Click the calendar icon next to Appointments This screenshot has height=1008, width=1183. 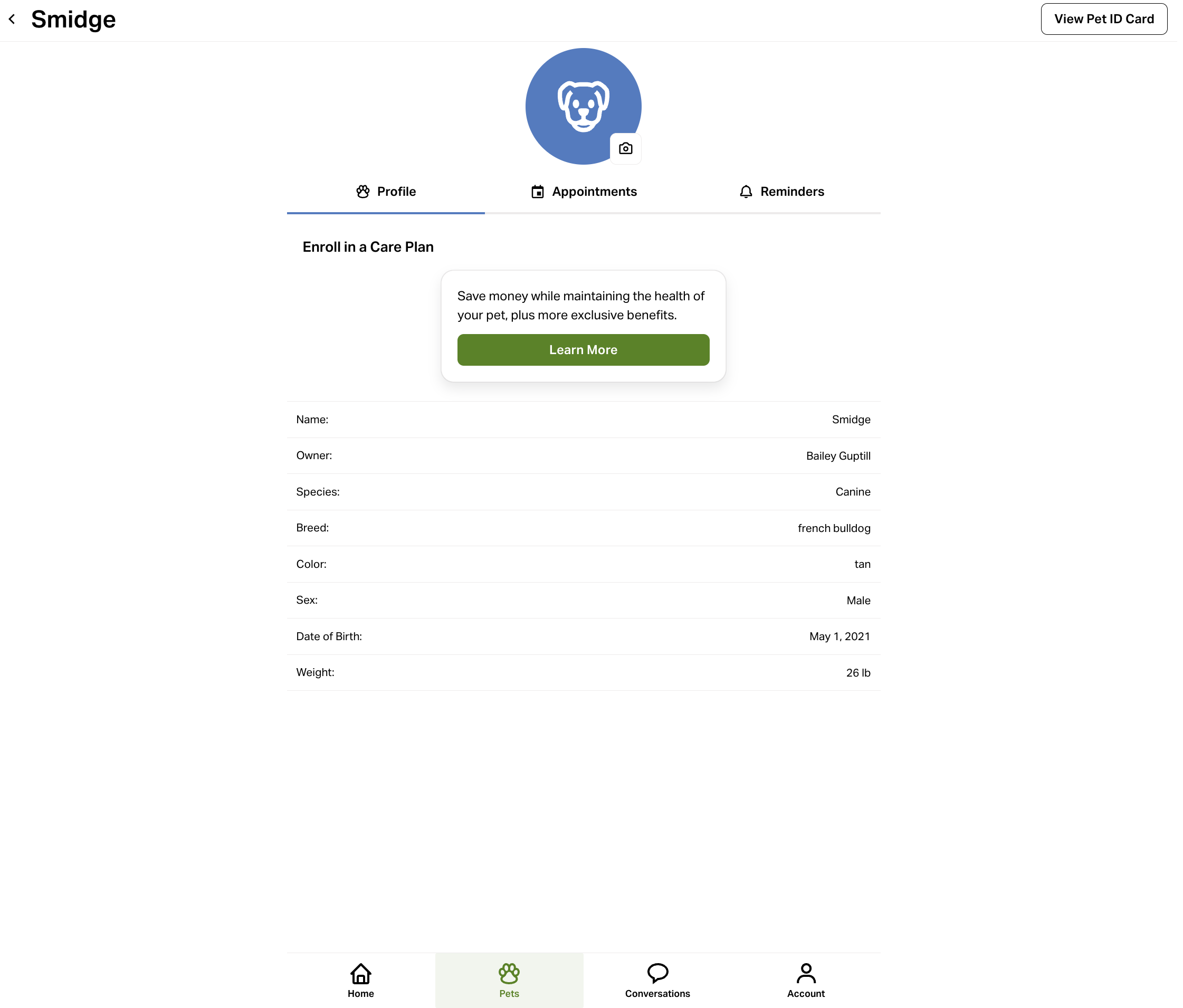(x=537, y=192)
